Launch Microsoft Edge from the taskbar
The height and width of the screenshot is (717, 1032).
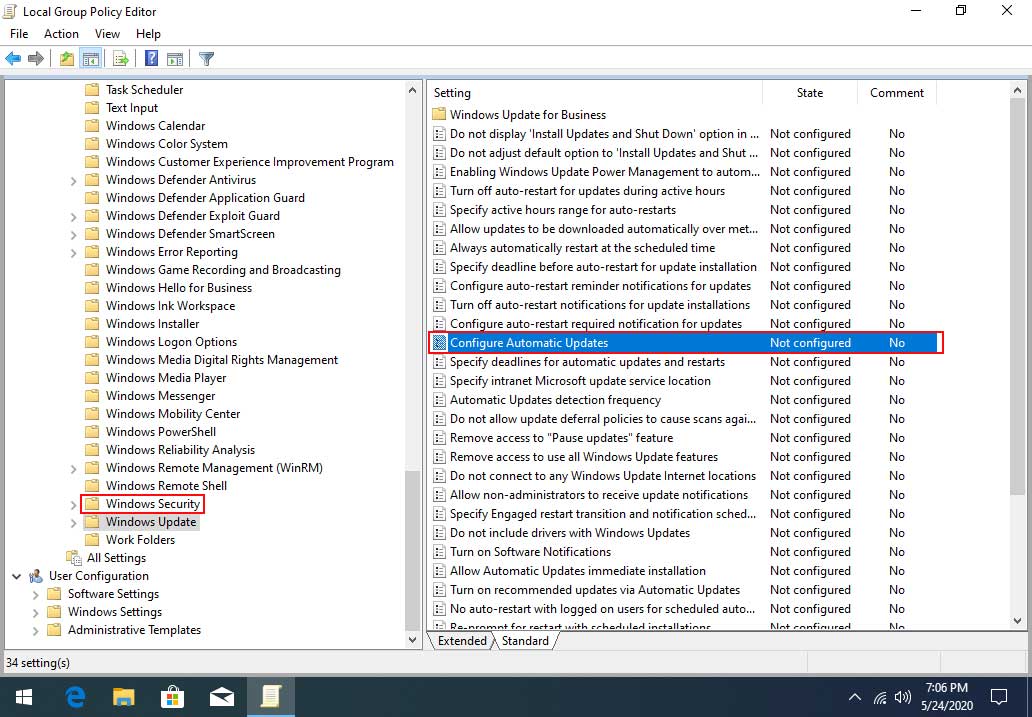coord(75,697)
